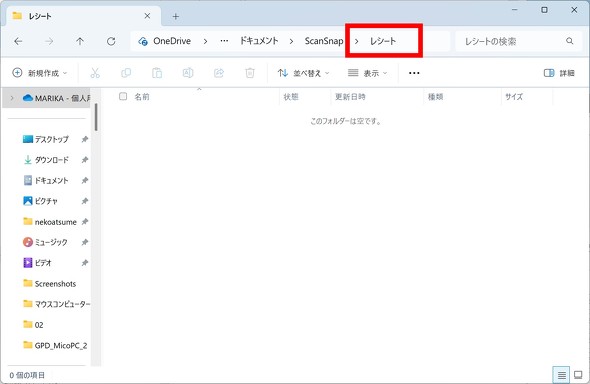Switch to large thumbnails view icon
This screenshot has height=384, width=590.
pyautogui.click(x=578, y=375)
